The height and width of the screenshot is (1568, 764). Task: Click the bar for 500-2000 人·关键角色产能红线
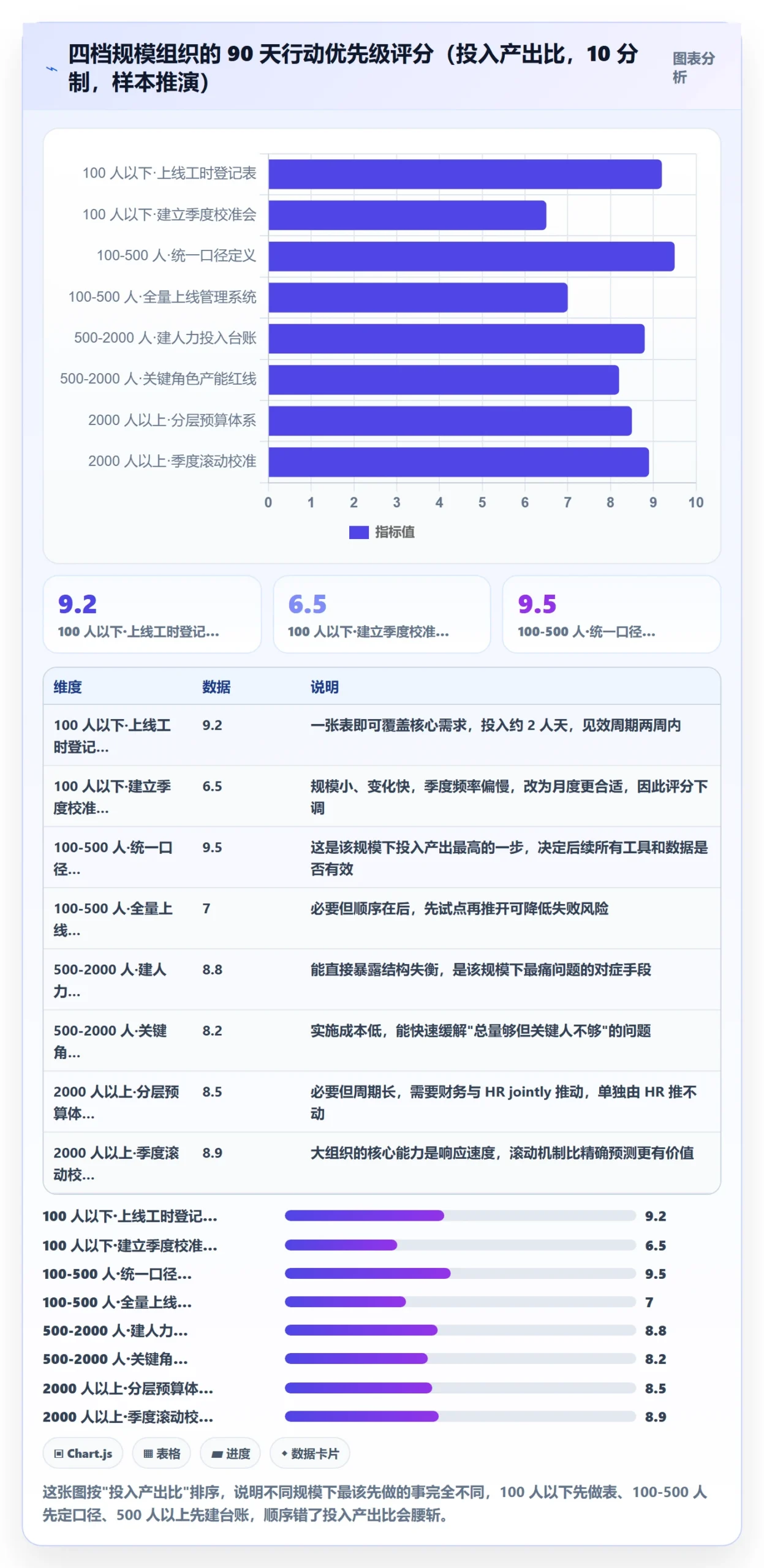point(443,379)
